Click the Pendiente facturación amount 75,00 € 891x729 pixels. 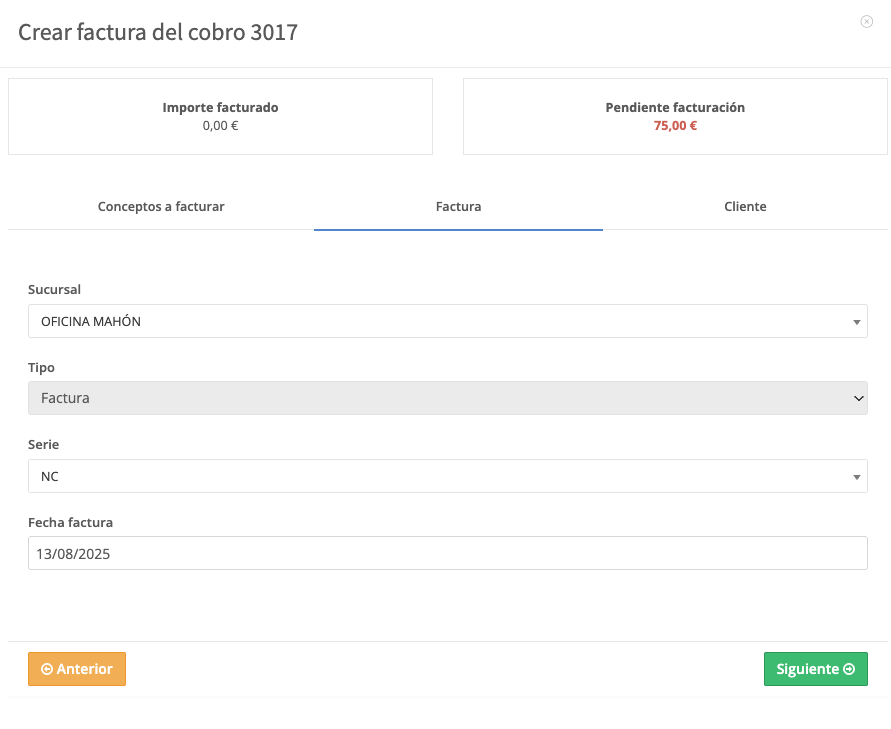pos(675,126)
